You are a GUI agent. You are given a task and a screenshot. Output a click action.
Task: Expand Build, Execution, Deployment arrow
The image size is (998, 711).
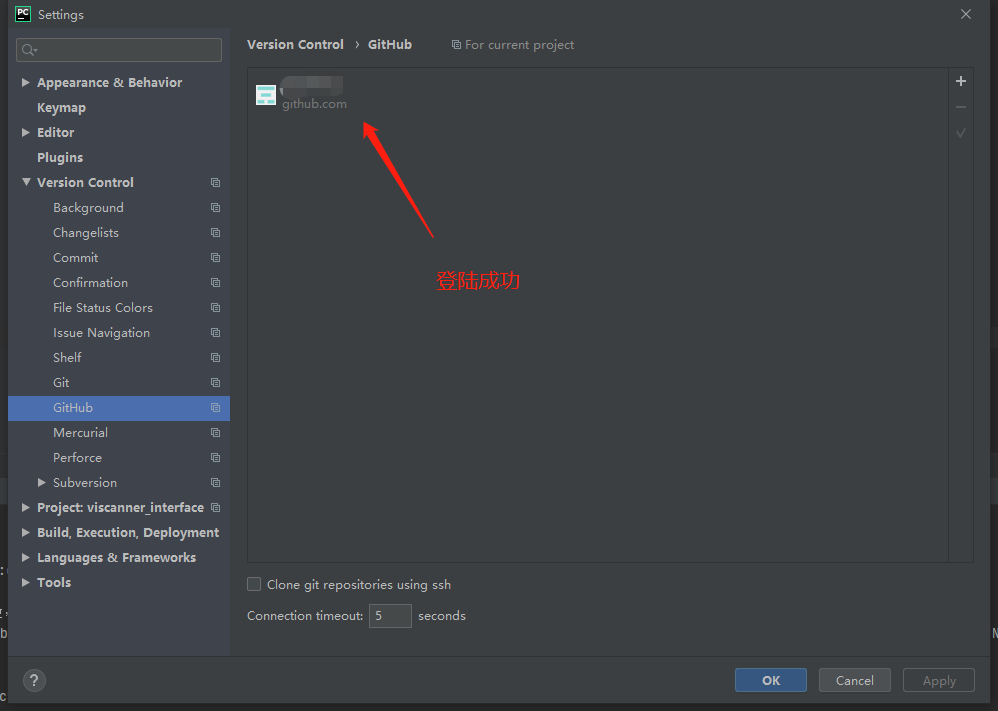[25, 532]
